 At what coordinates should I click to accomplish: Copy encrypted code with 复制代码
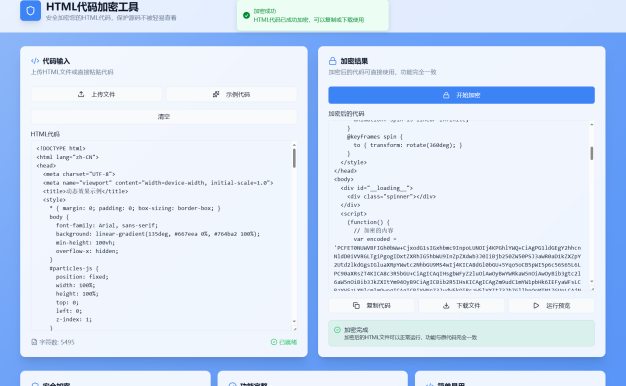371,305
